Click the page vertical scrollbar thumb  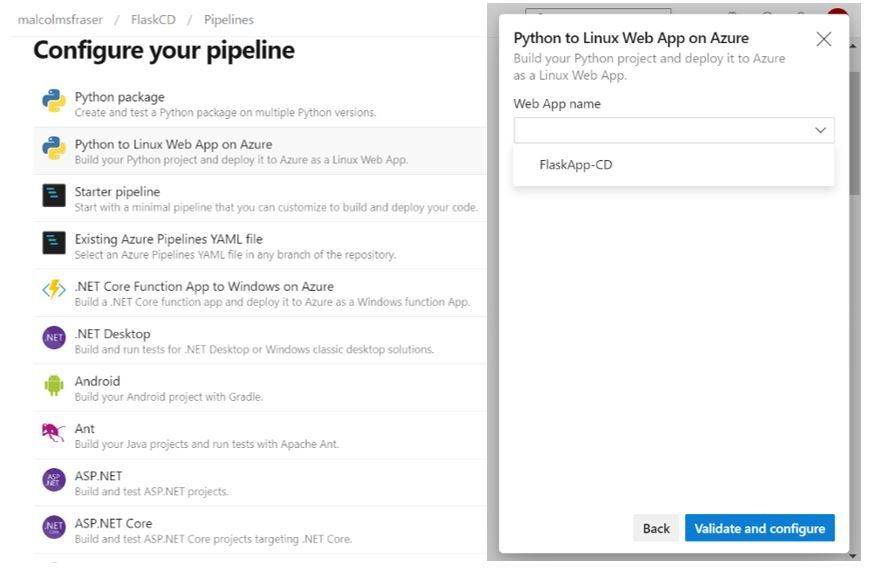point(854,134)
